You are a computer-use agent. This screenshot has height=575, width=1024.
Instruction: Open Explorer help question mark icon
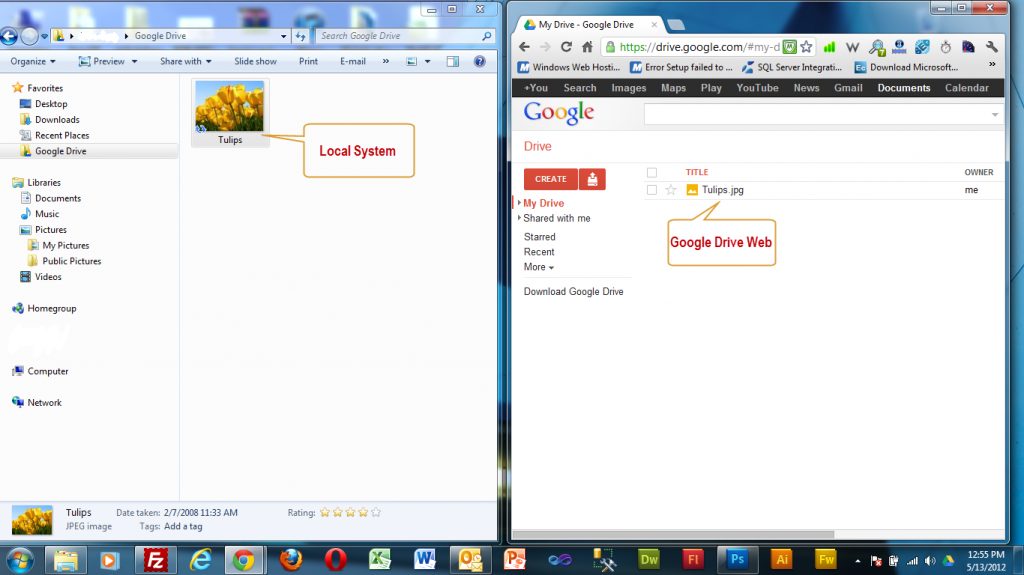[x=479, y=61]
